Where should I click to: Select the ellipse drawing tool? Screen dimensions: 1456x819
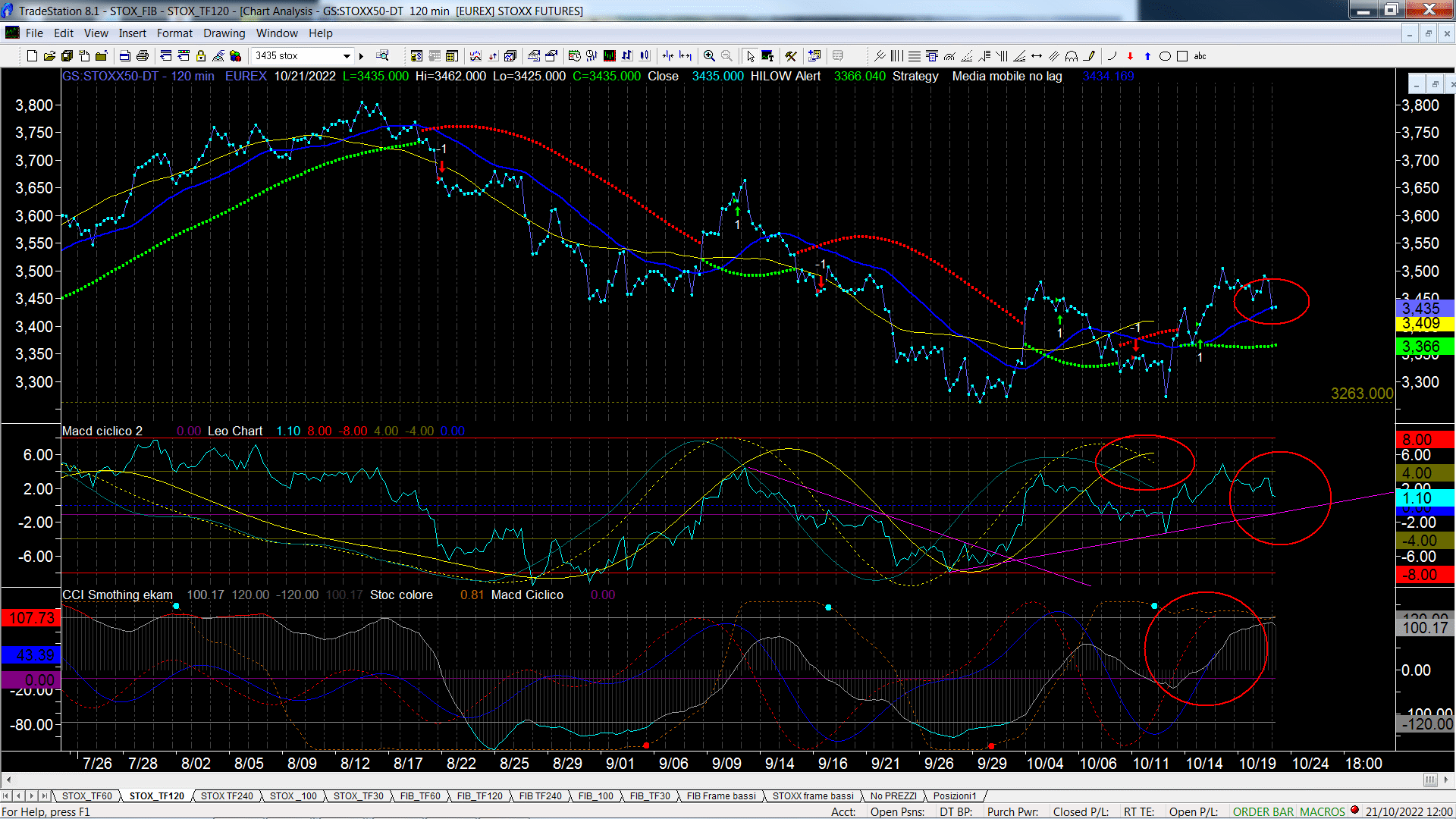1166,56
